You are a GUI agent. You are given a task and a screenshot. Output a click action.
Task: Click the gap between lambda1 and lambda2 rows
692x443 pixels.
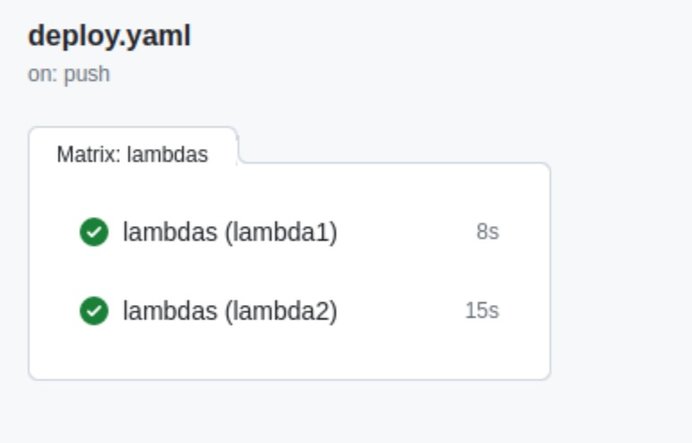[289, 271]
